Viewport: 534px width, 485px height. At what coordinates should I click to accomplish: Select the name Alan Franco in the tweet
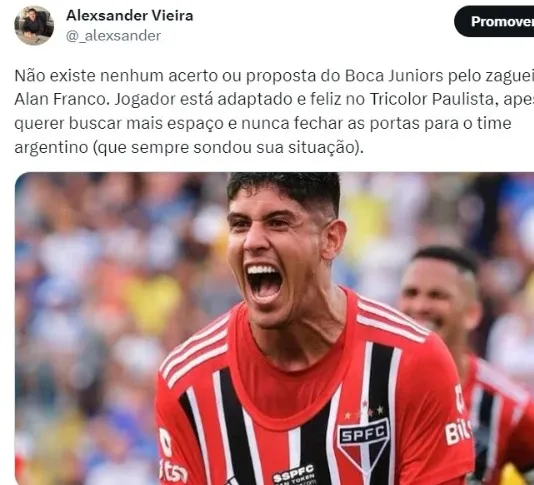[x=60, y=99]
